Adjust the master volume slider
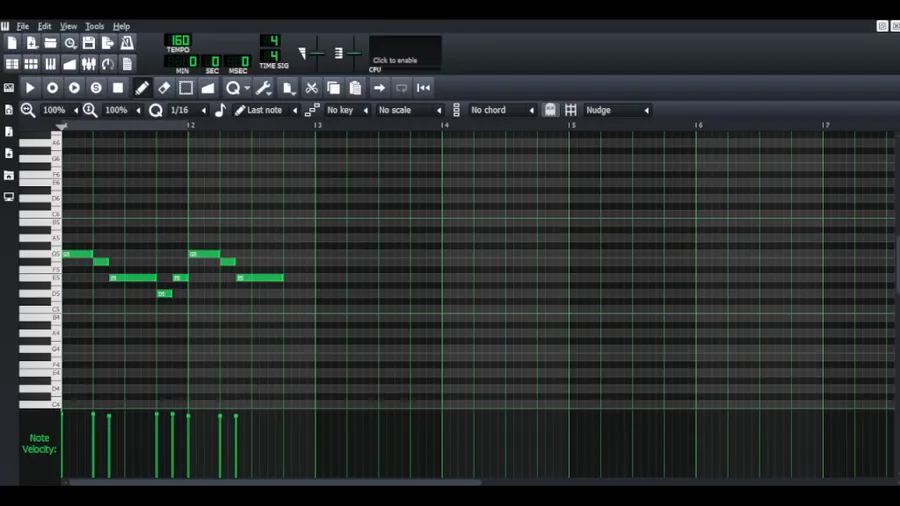Image resolution: width=900 pixels, height=506 pixels. point(317,53)
